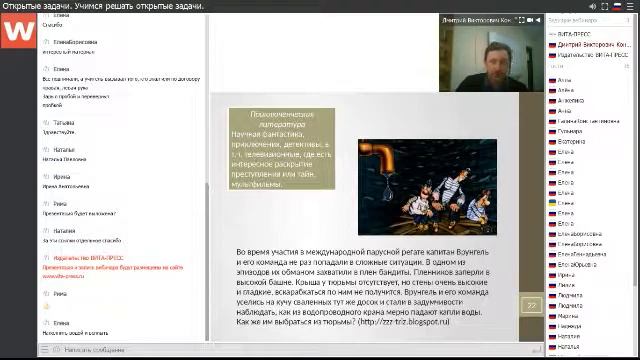
Task: Click reply icon next to ЕленаБорисовна
Action: [x=46, y=42]
